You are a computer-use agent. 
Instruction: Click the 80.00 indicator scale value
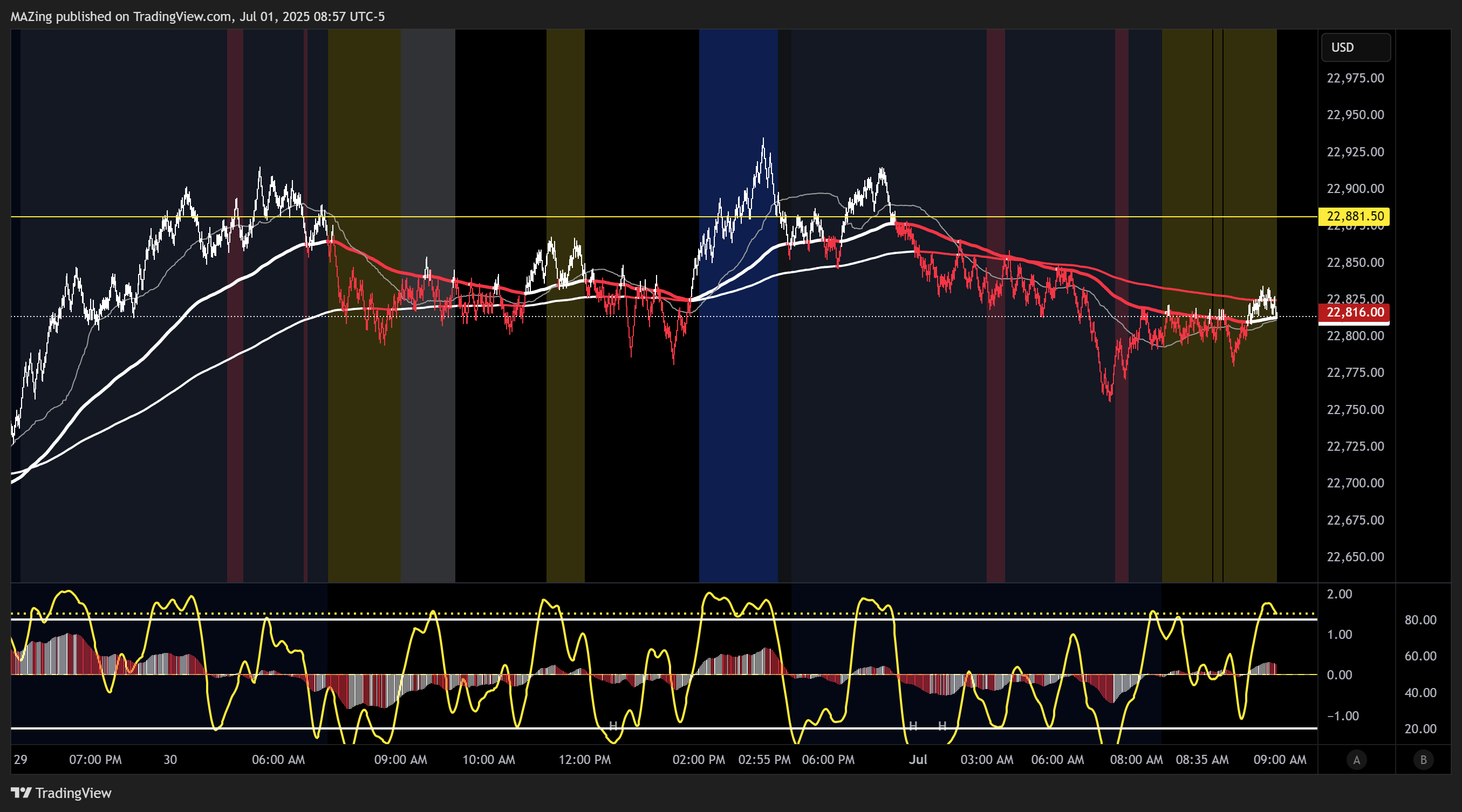(1420, 621)
